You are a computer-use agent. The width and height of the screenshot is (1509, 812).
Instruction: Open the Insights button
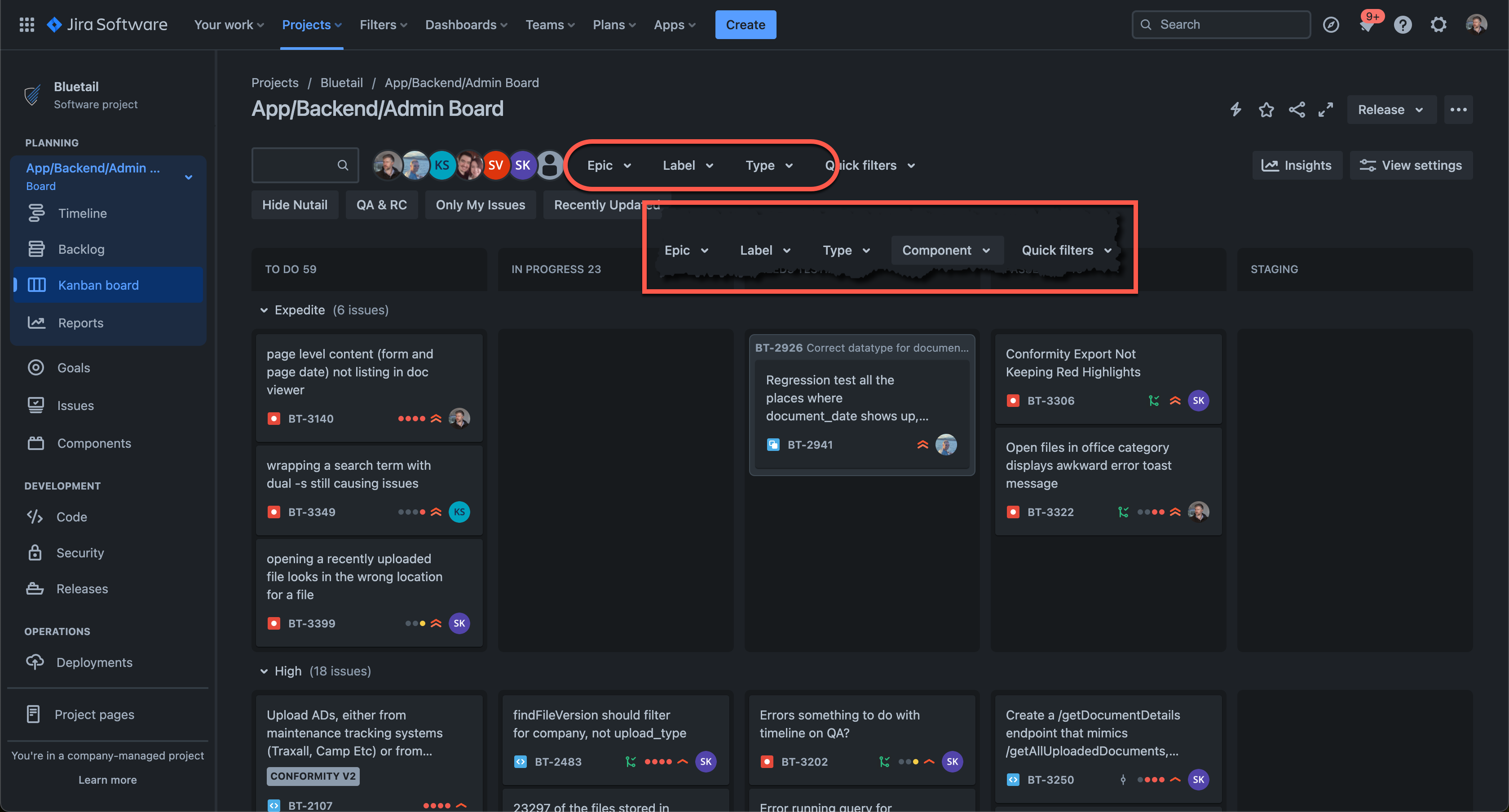click(x=1297, y=165)
